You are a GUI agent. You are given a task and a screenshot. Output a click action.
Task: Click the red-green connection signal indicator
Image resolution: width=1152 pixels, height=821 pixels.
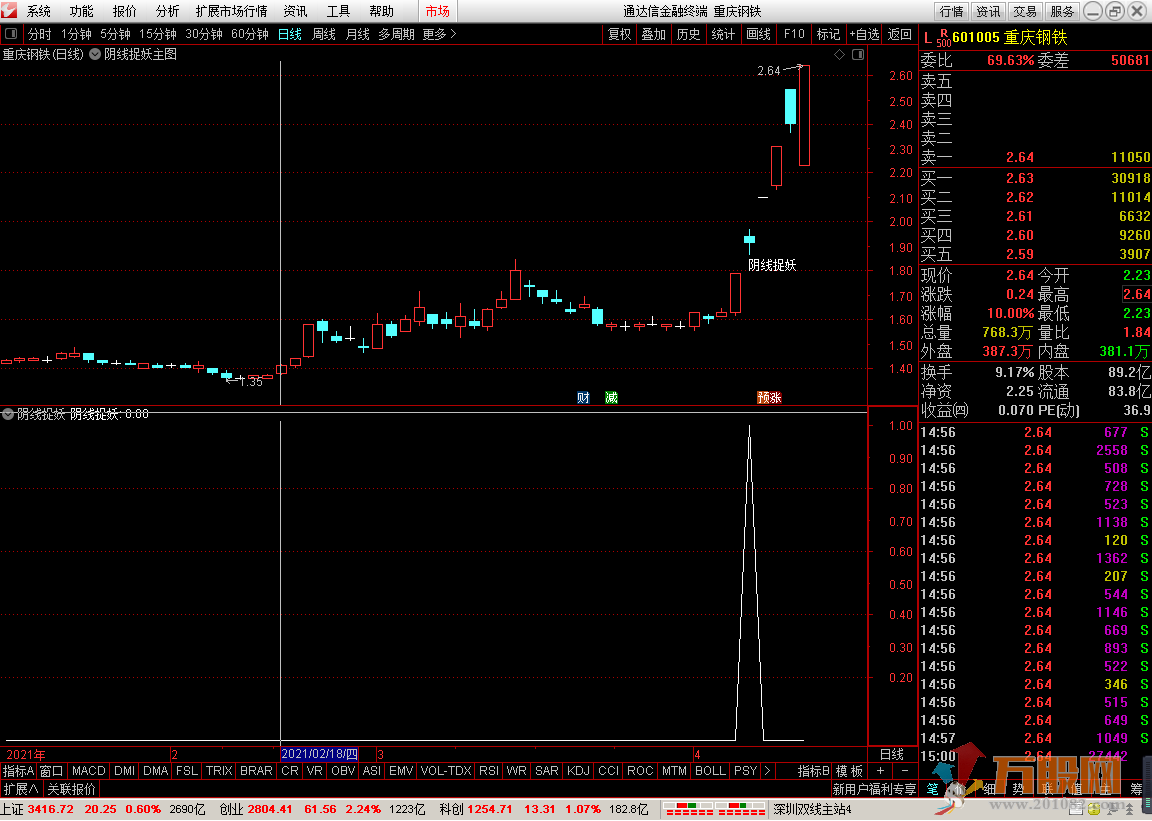click(713, 809)
